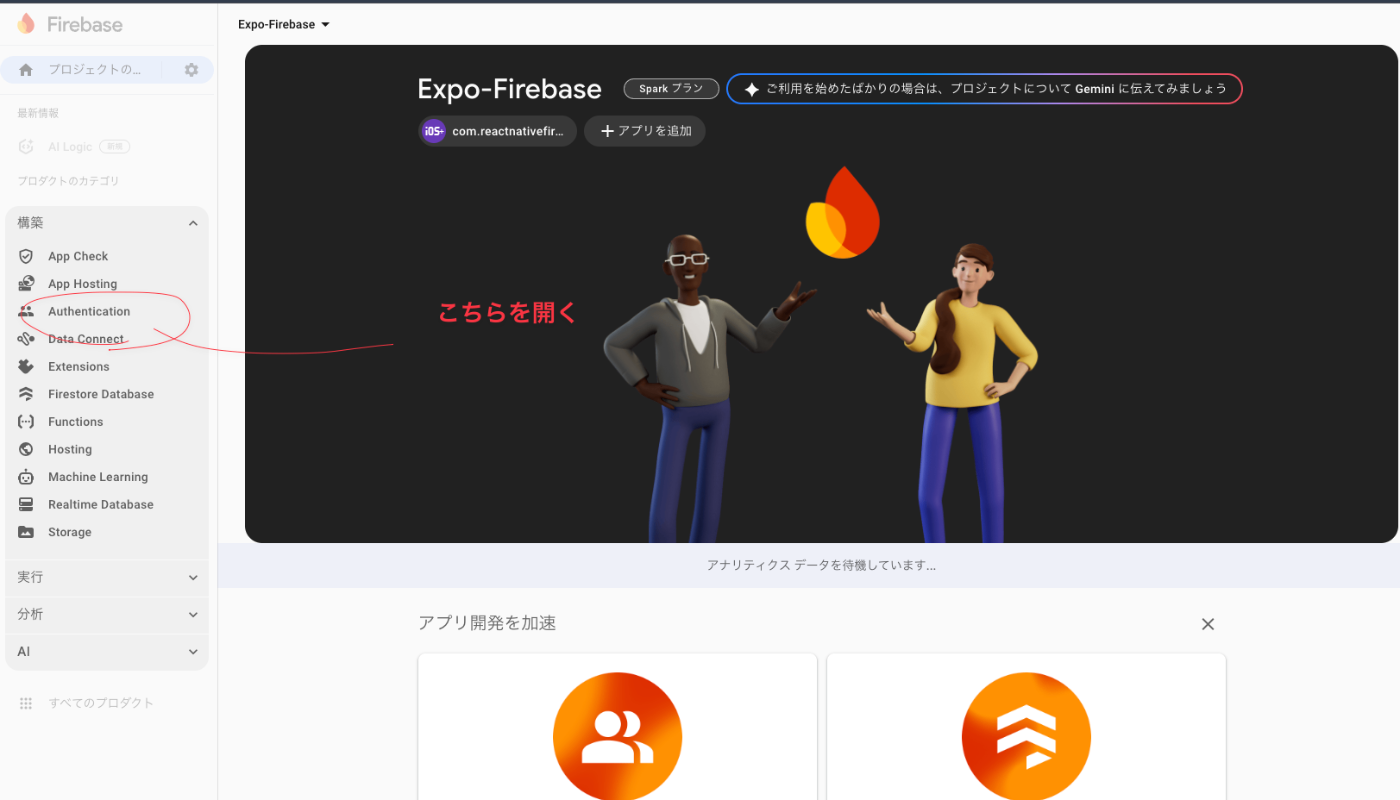Click the Gemini sparkle icon
The width and height of the screenshot is (1400, 800).
pos(752,89)
